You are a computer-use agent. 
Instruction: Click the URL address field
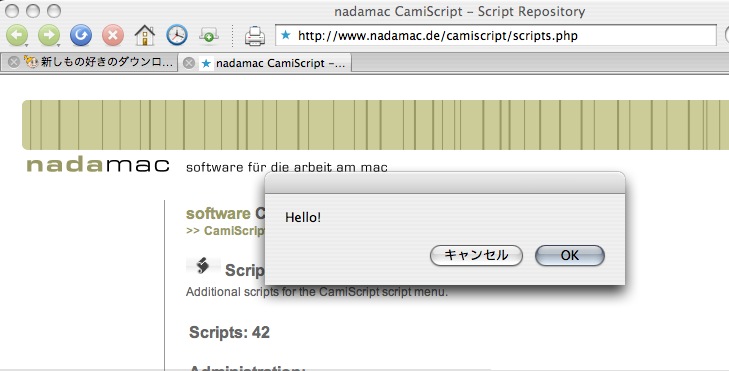[496, 36]
